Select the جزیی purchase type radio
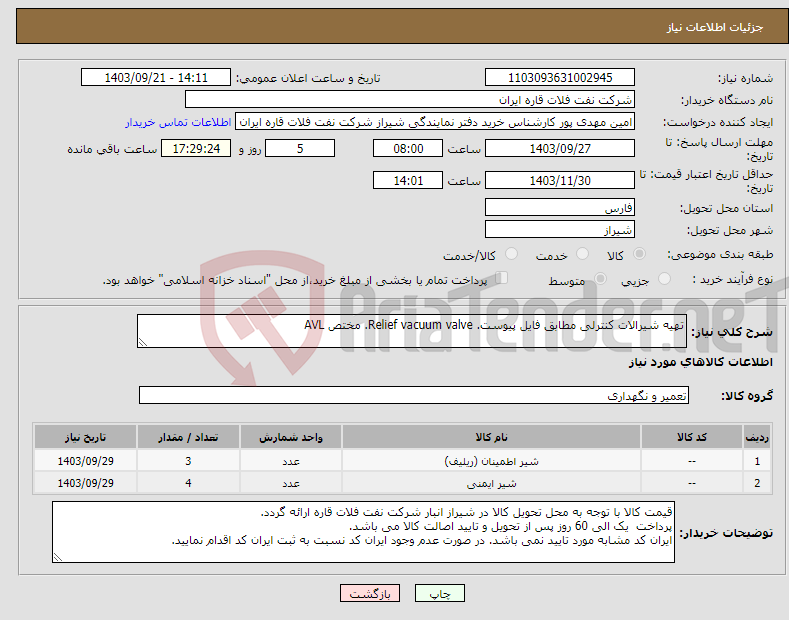Viewport: 789px width, 620px height. 664,278
